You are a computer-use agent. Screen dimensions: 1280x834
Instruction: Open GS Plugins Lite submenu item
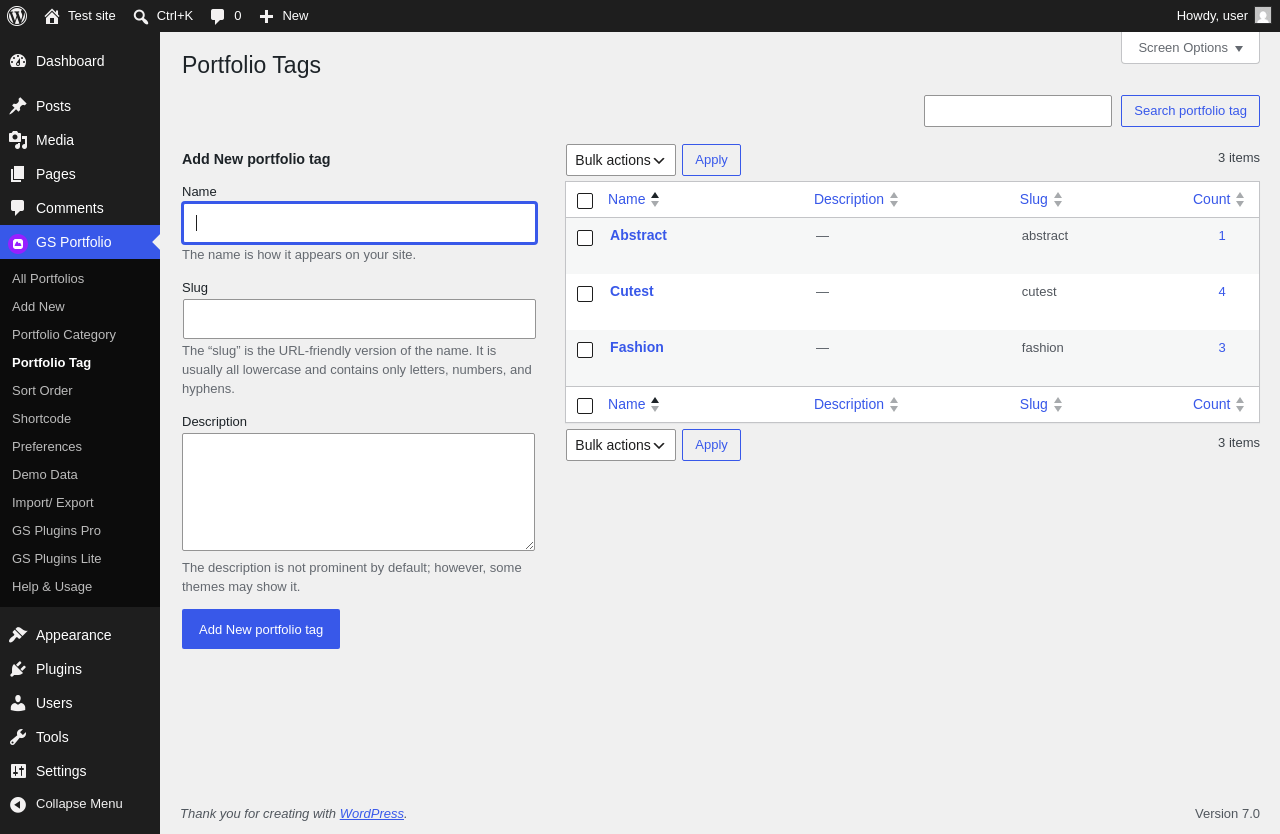(57, 558)
